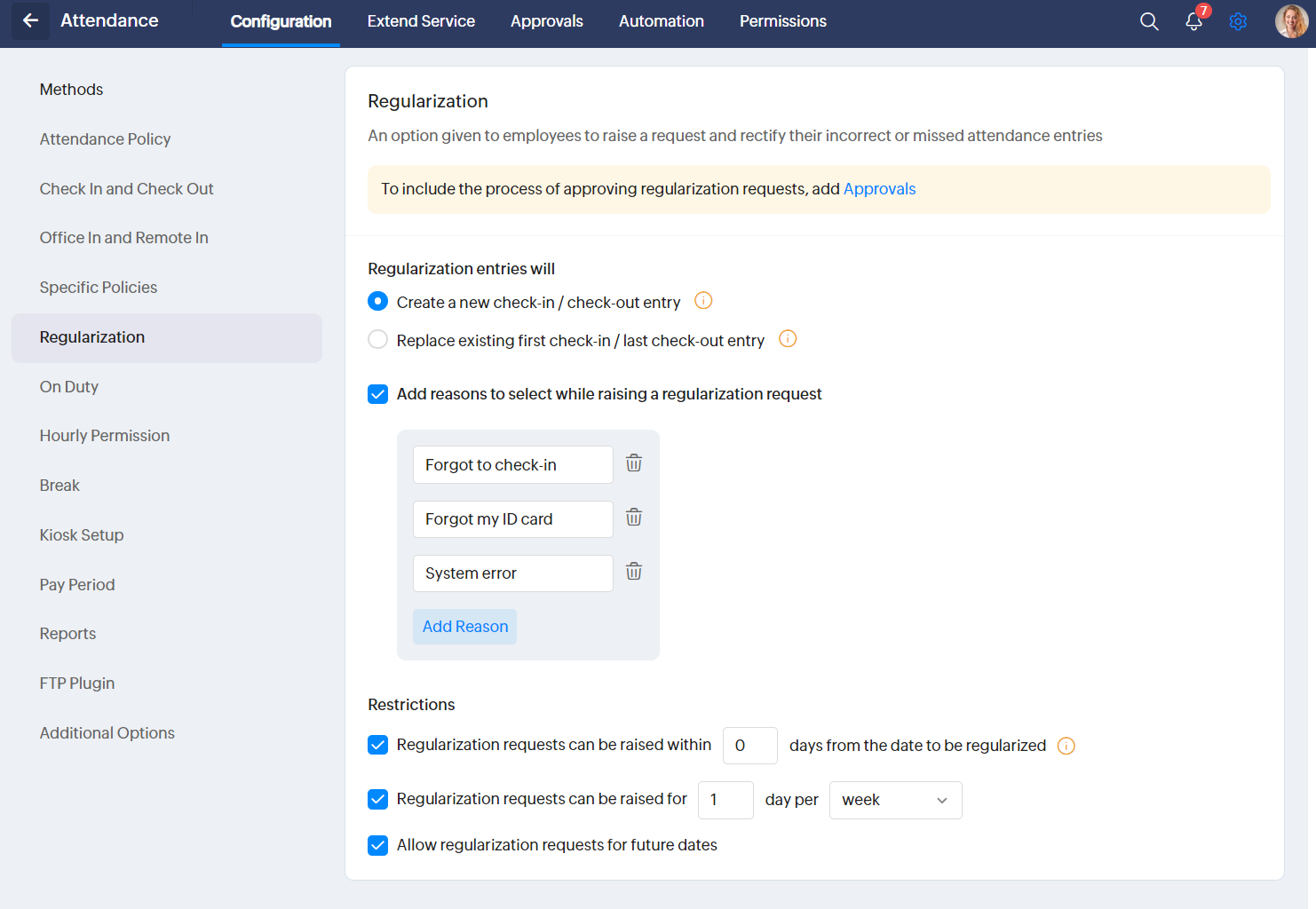Viewport: 1316px width, 909px height.
Task: Click the settings gear icon
Action: click(1238, 21)
